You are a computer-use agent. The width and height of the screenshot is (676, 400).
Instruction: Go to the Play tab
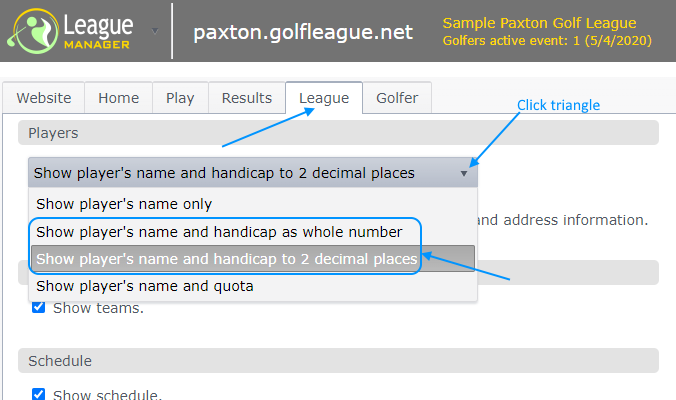(x=180, y=98)
